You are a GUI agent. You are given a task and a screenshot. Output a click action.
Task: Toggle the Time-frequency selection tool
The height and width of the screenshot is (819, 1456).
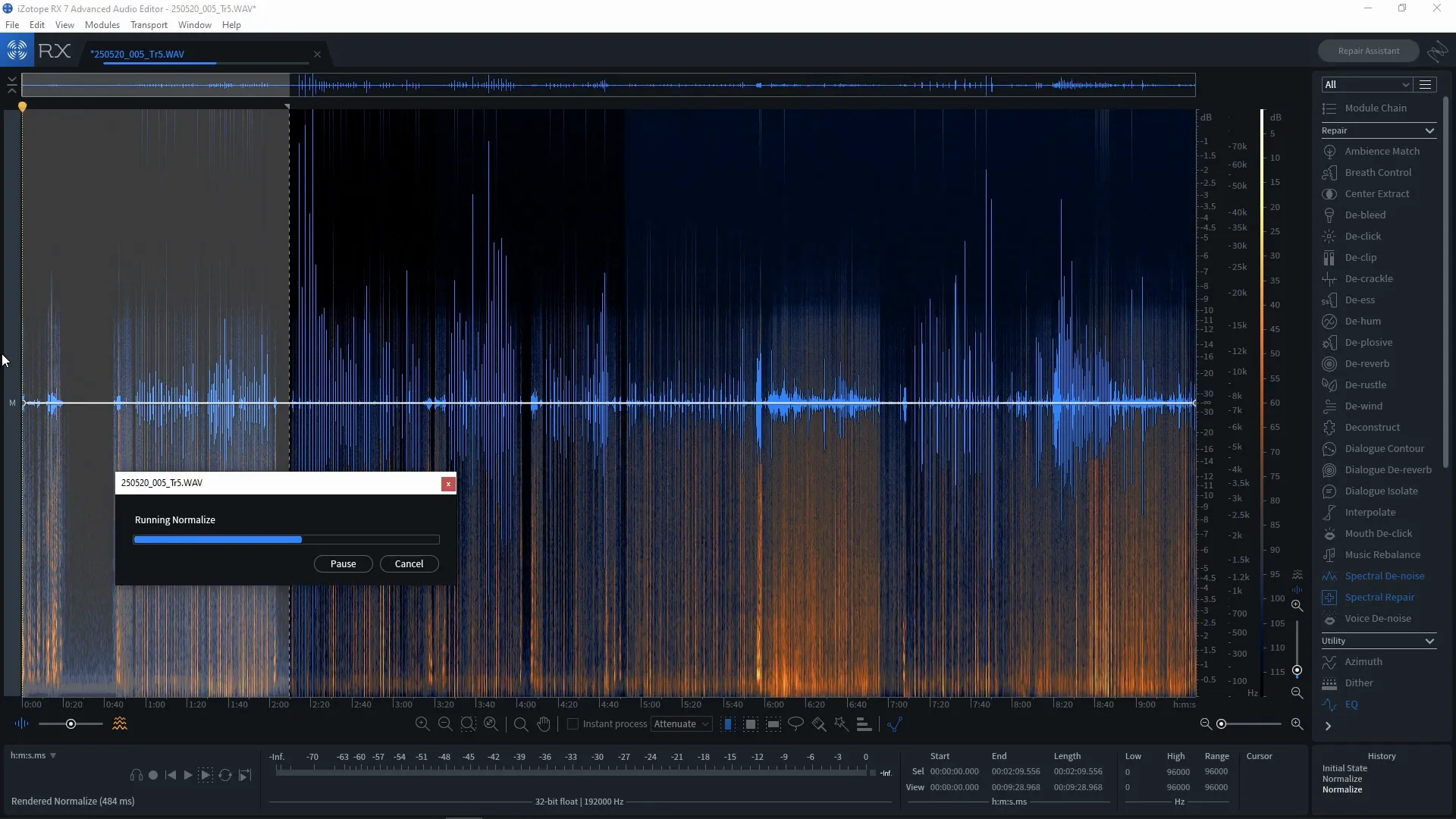pos(751,724)
